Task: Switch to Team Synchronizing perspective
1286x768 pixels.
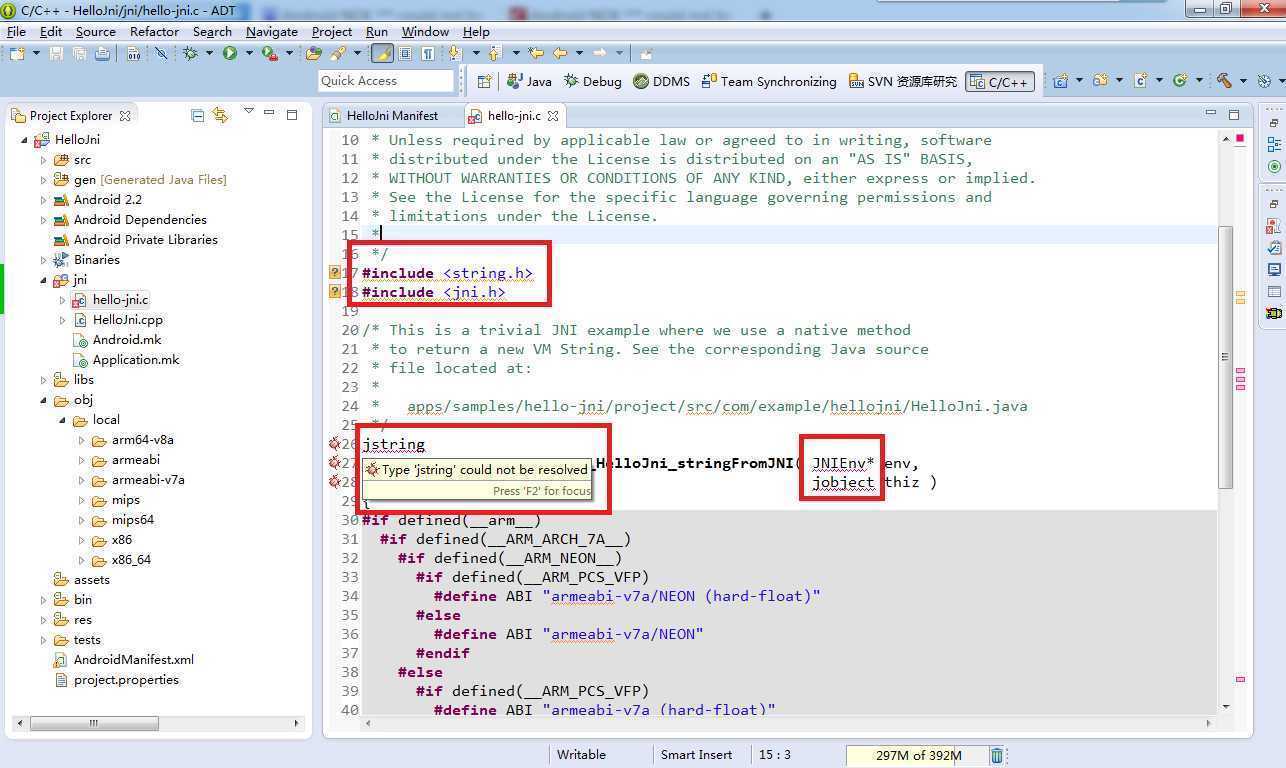Action: click(x=769, y=81)
